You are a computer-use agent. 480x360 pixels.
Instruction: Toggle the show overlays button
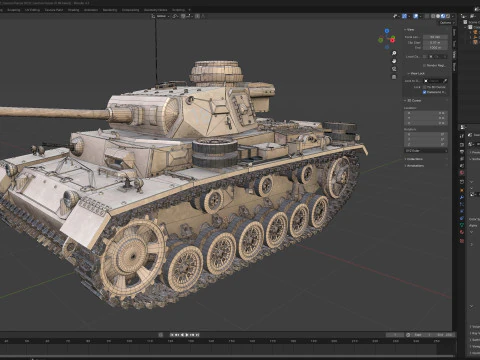click(x=416, y=16)
